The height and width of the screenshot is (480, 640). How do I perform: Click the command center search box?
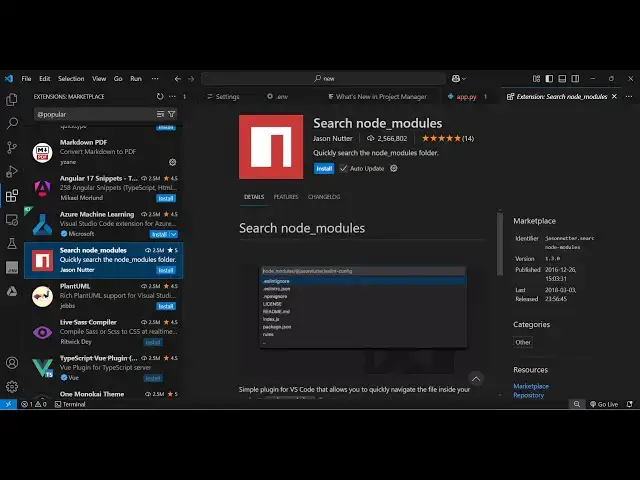[324, 78]
